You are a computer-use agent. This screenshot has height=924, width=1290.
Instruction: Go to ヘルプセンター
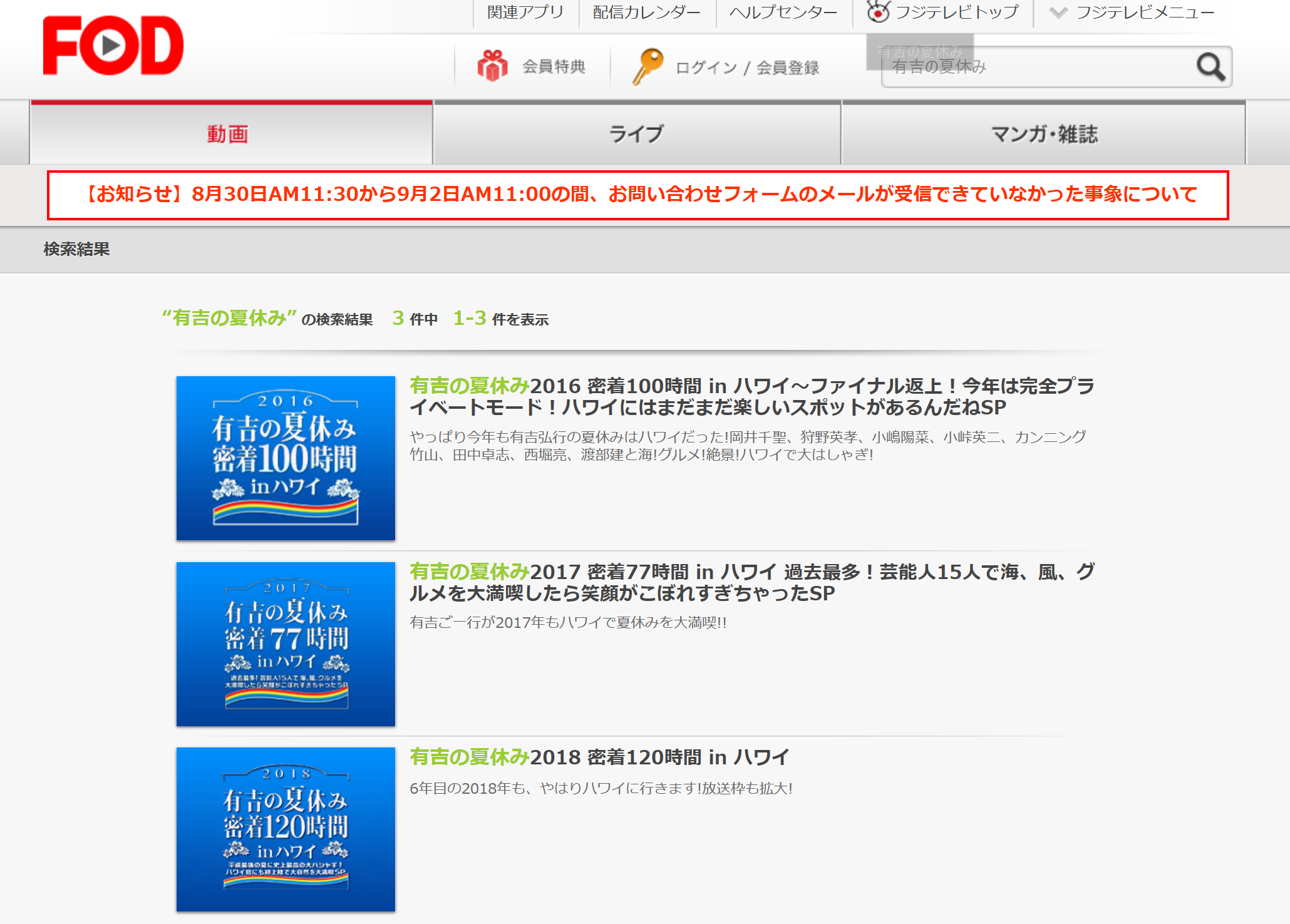783,12
